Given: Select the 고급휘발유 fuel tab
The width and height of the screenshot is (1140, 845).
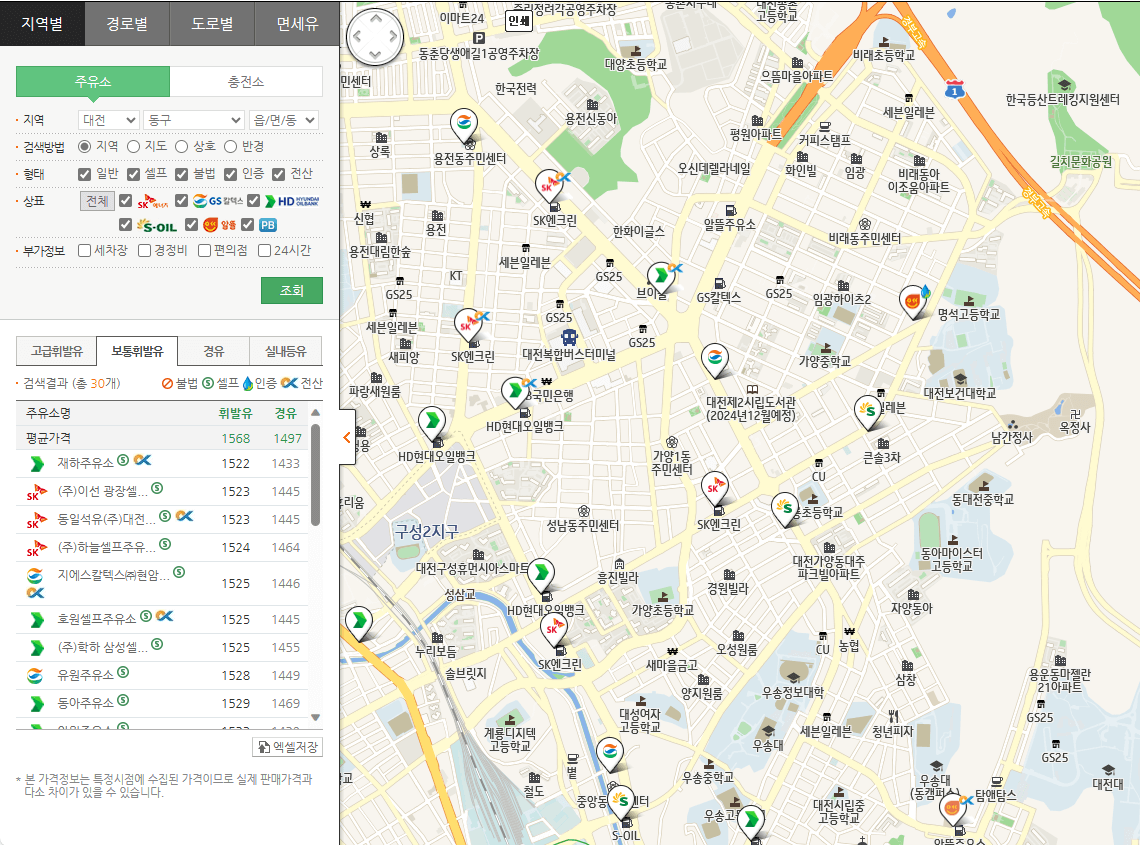Looking at the screenshot, I should tap(57, 351).
